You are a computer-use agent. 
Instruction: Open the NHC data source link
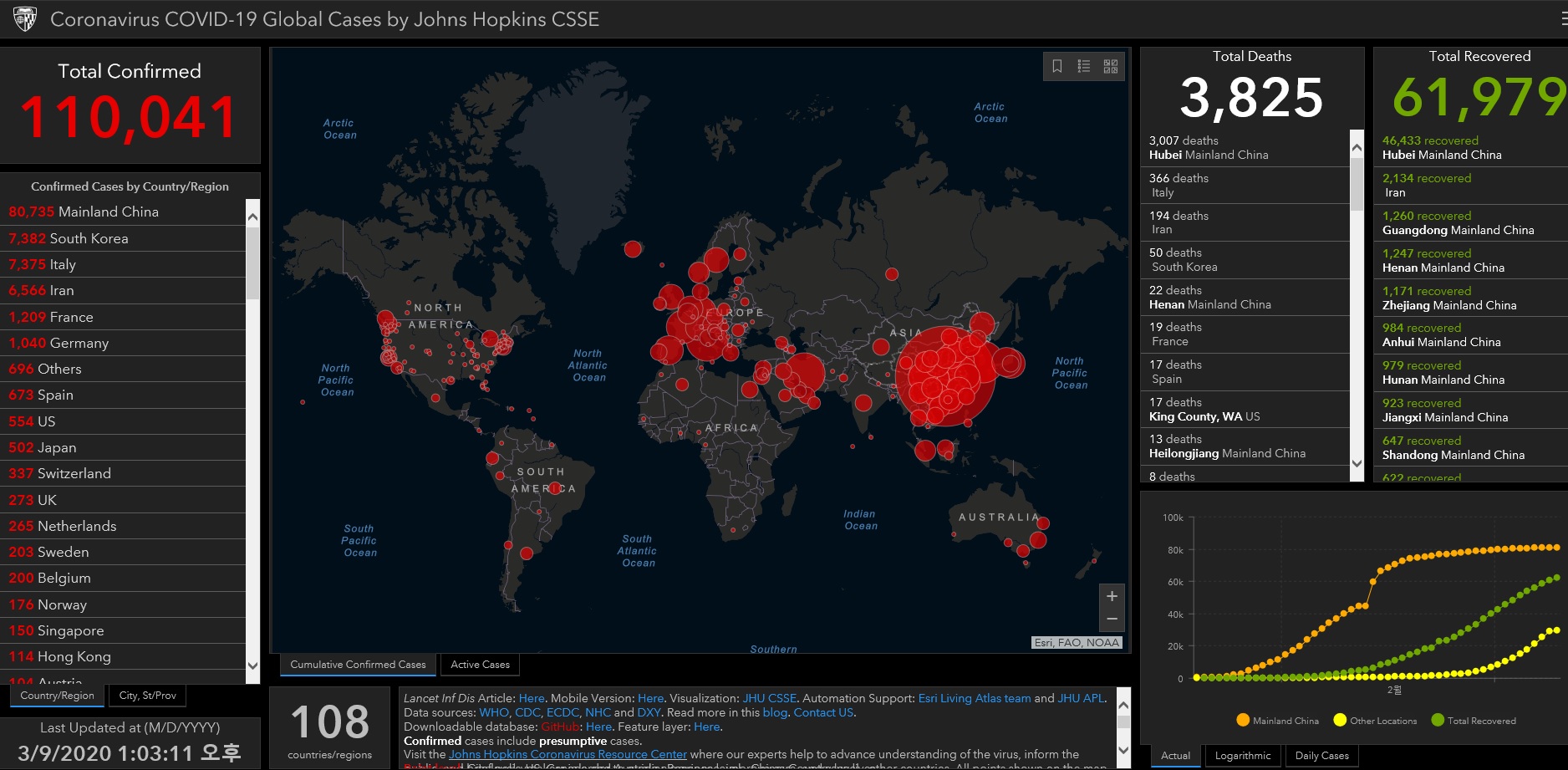pyautogui.click(x=598, y=712)
